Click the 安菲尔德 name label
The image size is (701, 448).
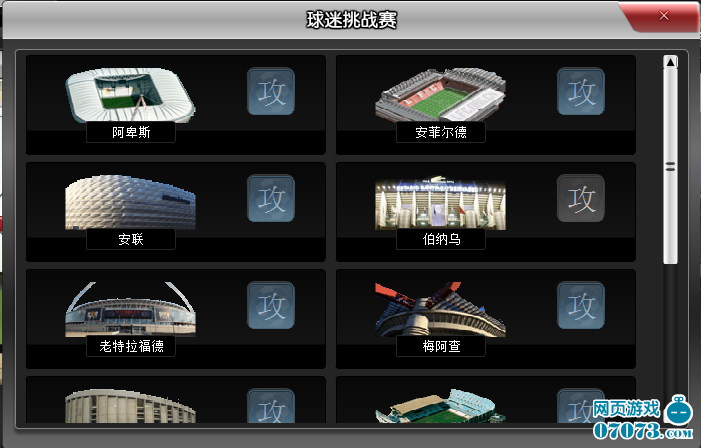441,132
